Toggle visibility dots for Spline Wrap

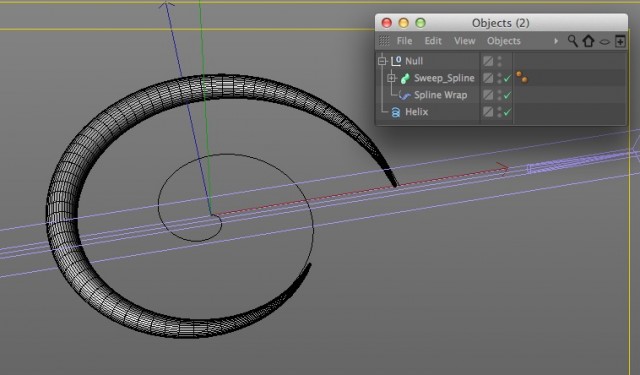click(500, 95)
